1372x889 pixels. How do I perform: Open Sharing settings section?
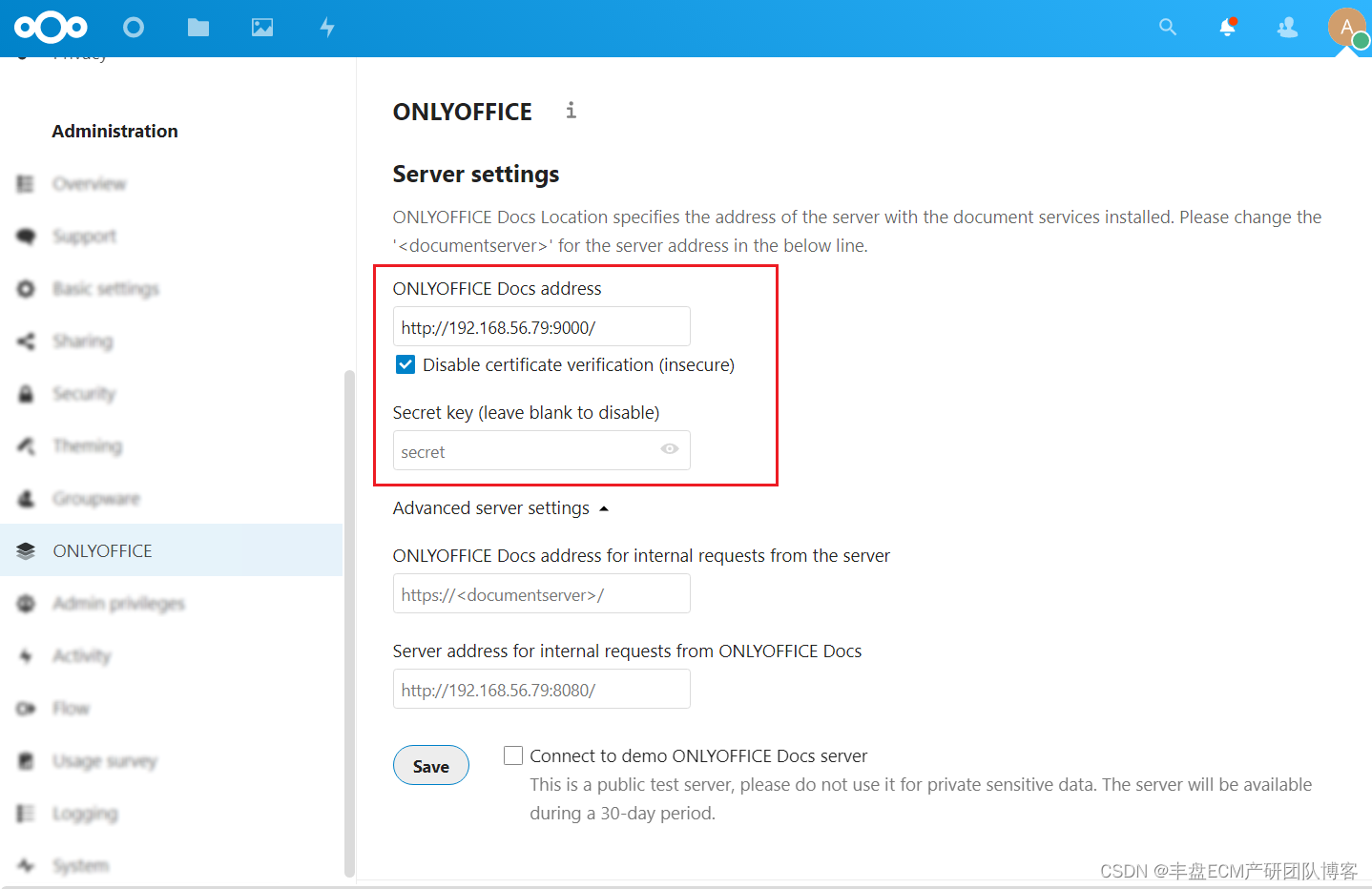click(x=83, y=341)
